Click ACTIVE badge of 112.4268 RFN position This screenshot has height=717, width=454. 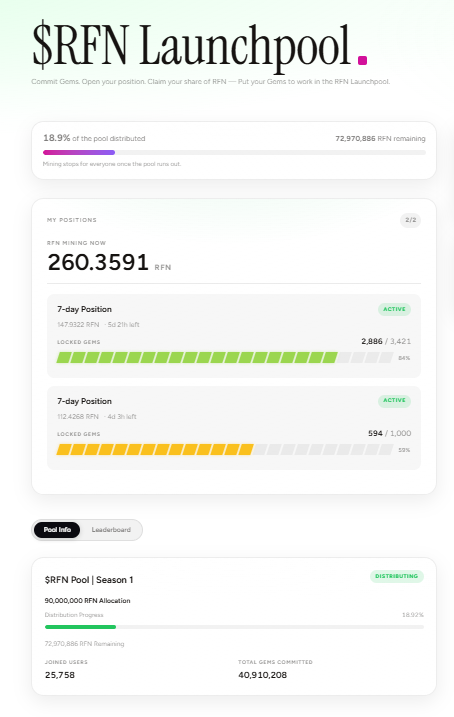point(394,401)
